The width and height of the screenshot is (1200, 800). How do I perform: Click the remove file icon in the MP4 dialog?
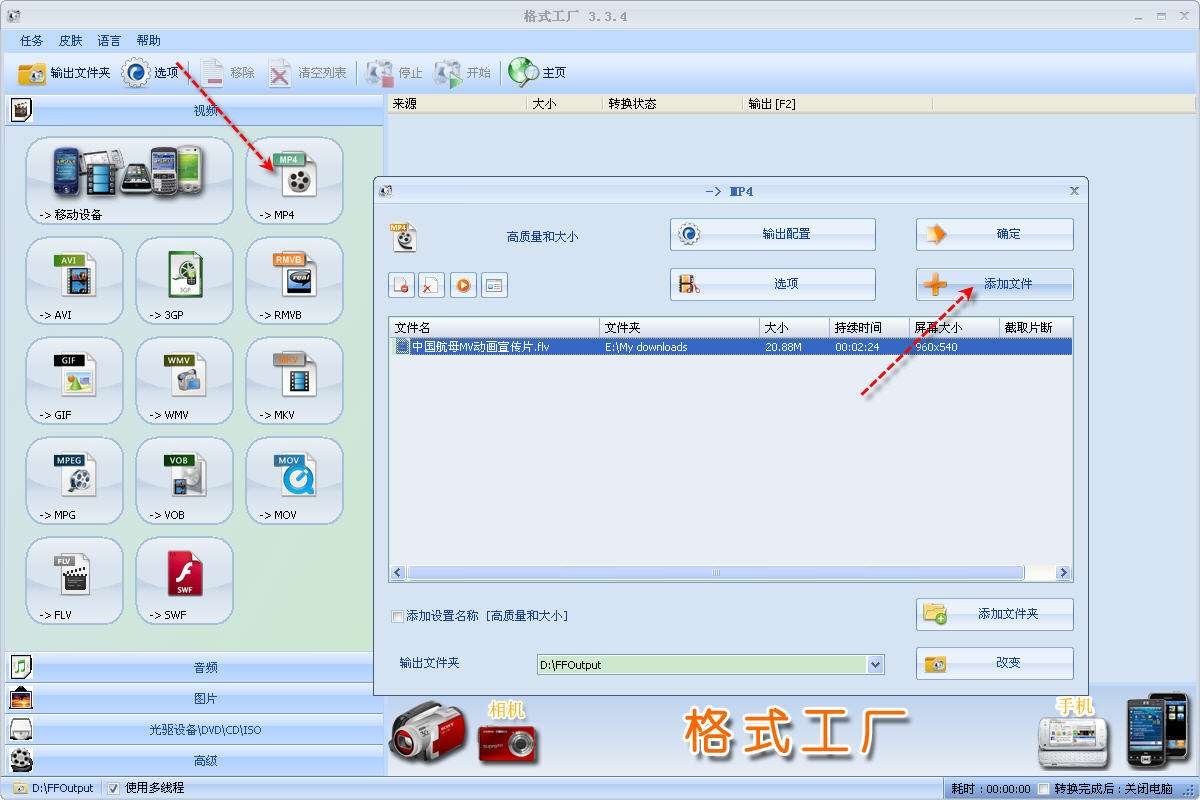(x=431, y=284)
